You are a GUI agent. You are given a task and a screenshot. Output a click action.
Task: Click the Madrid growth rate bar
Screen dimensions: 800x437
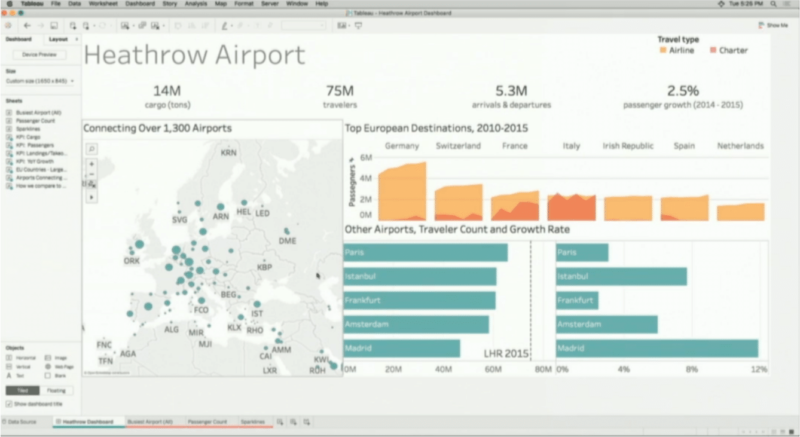pyautogui.click(x=657, y=348)
